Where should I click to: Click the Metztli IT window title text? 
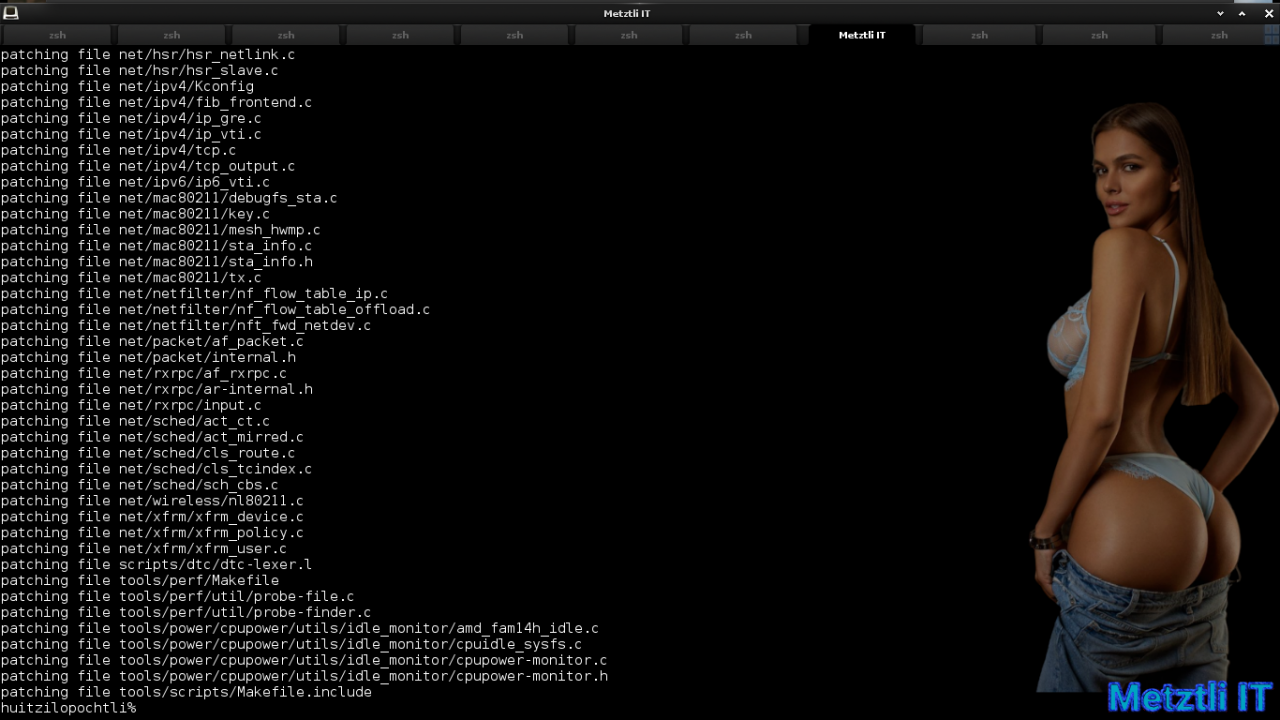click(x=627, y=13)
